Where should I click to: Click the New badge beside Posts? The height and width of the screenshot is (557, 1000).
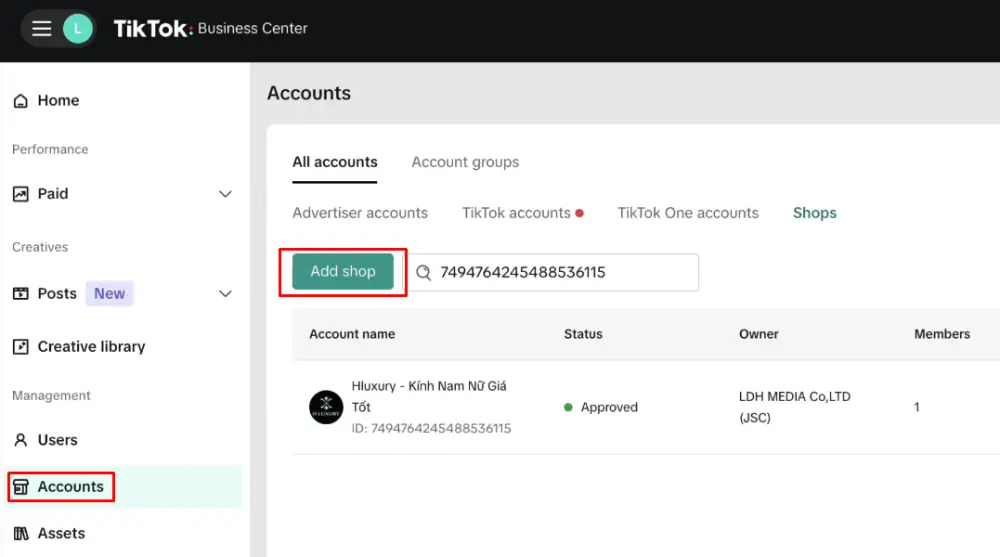tap(110, 293)
